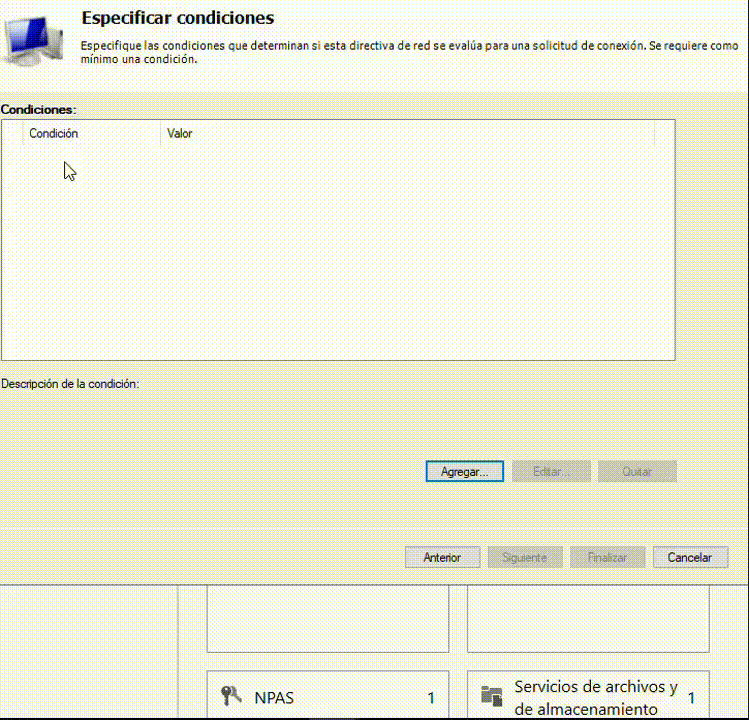This screenshot has height=720, width=749.
Task: Open Servicios de archivos y de almacenamiento
Action: tap(595, 697)
